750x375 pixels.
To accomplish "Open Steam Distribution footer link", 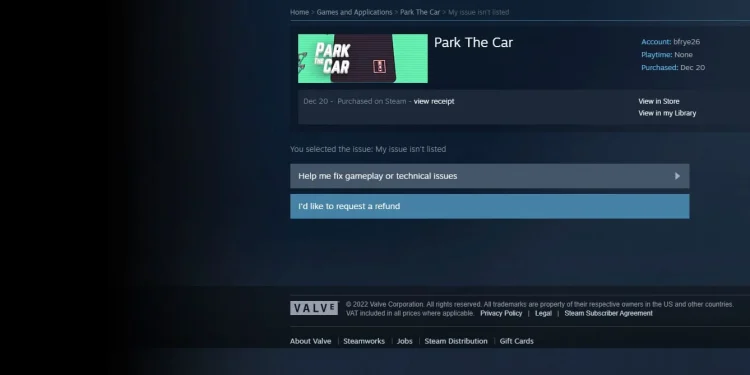I will tap(456, 341).
